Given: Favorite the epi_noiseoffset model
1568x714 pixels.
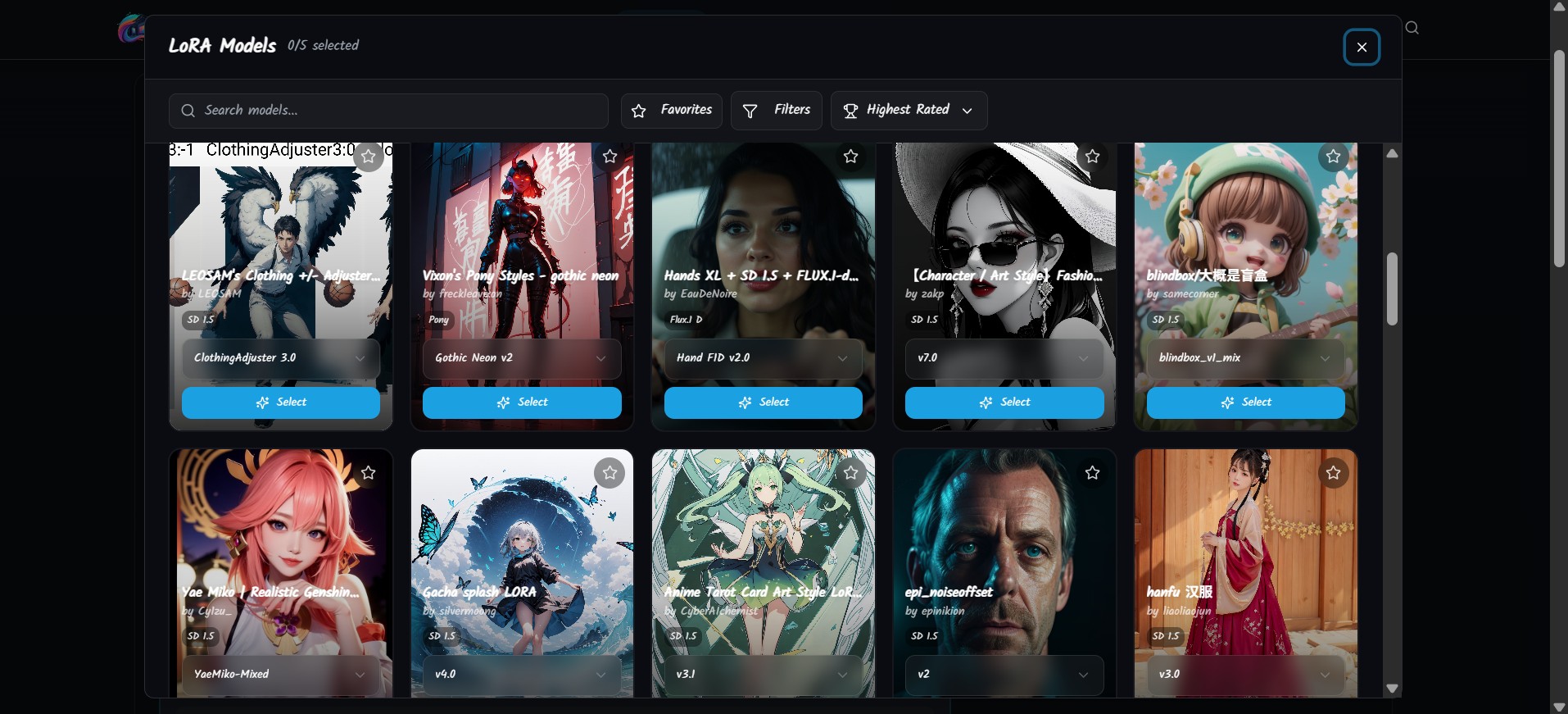Looking at the screenshot, I should tap(1092, 473).
